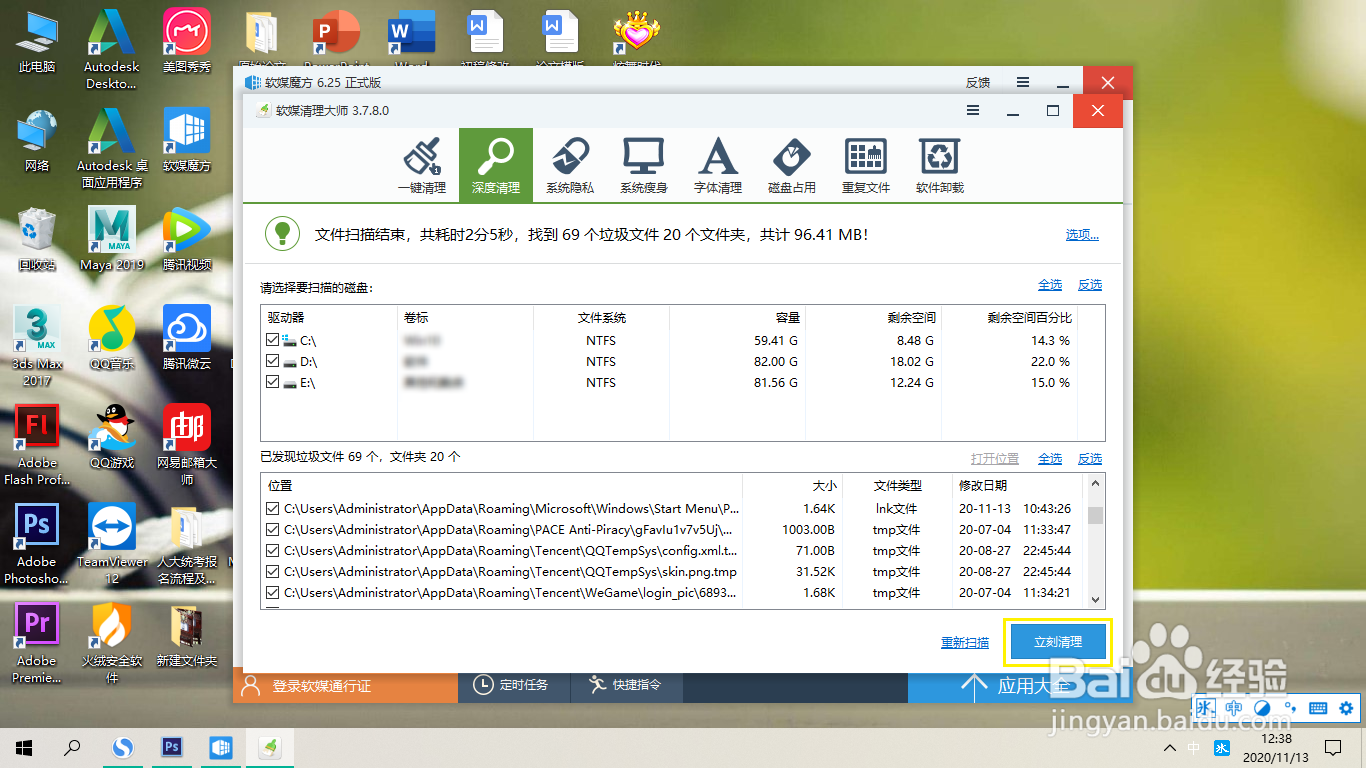Viewport: 1366px width, 768px height.
Task: Uncheck the D:\ drive checkbox
Action: click(x=273, y=361)
